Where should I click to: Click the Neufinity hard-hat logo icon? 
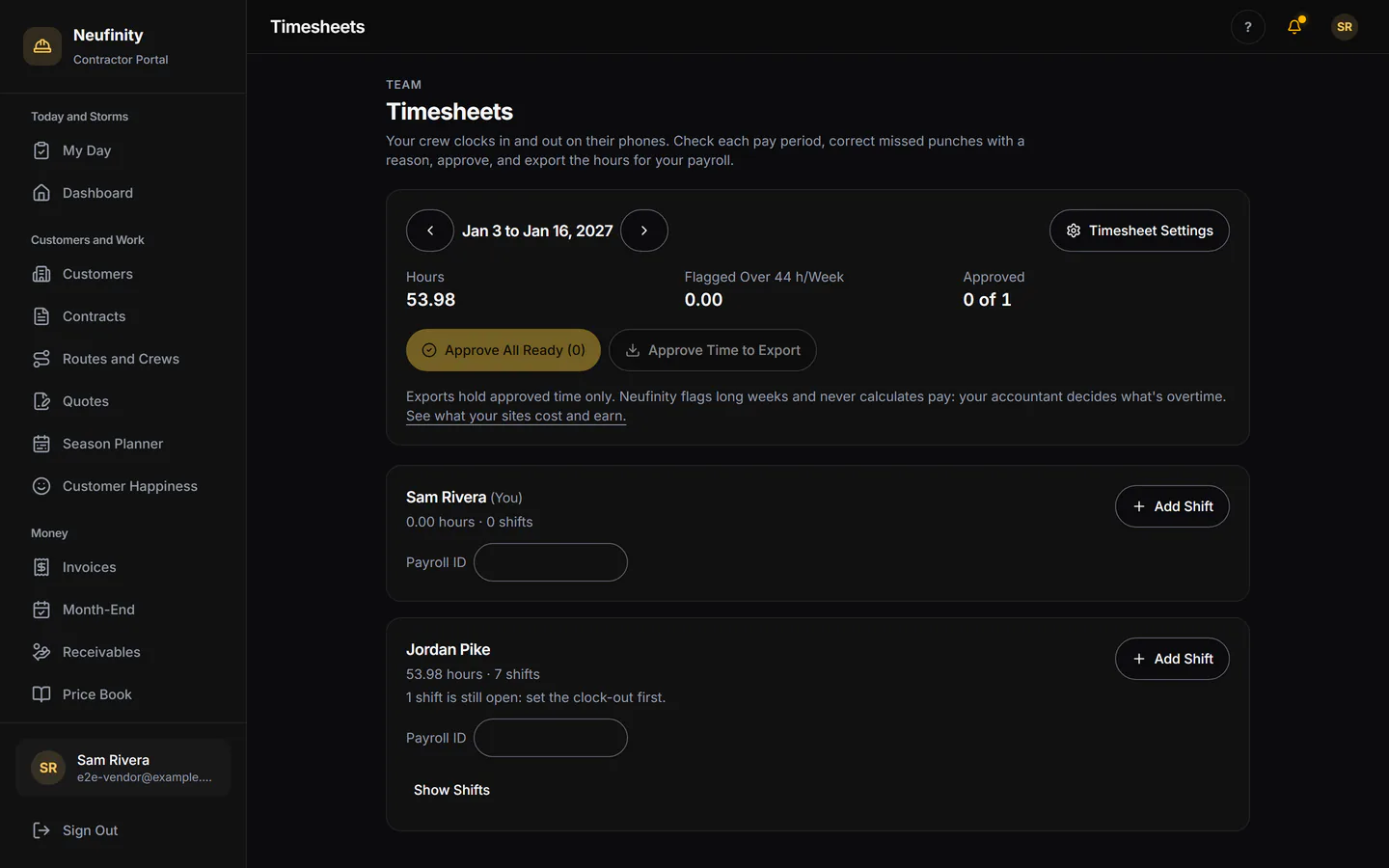click(42, 46)
